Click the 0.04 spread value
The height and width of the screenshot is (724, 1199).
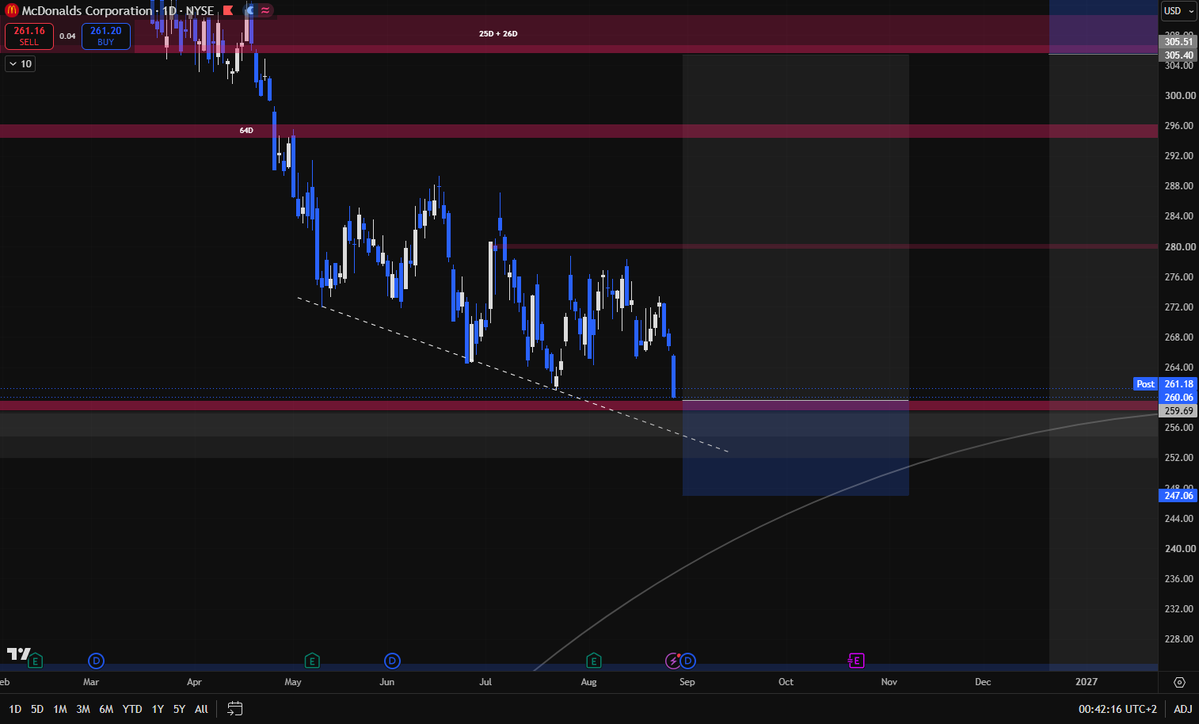[x=67, y=36]
